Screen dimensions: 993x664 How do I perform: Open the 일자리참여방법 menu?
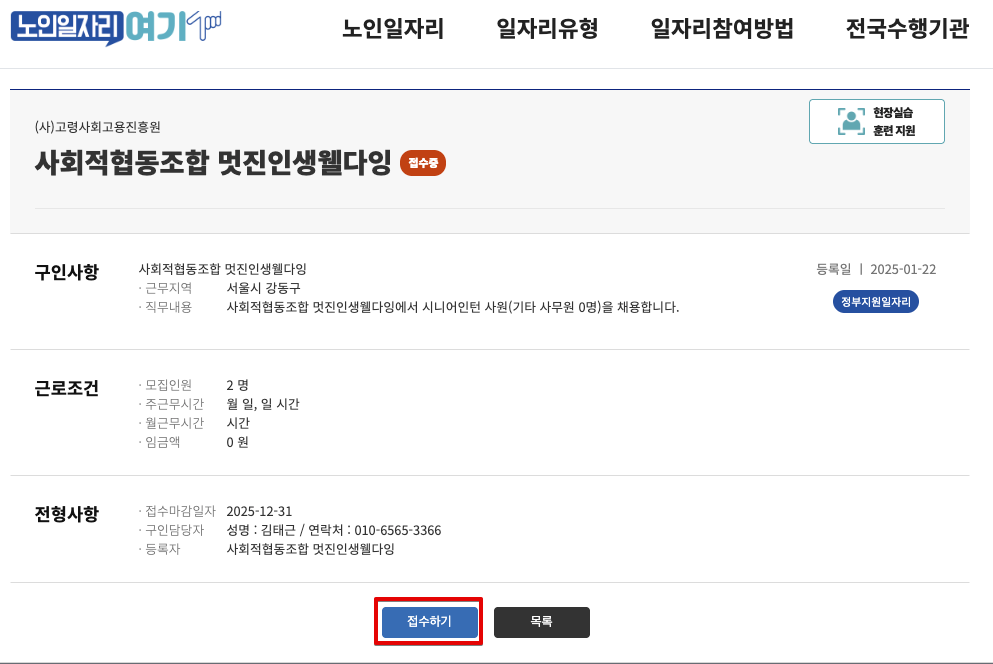pos(720,30)
